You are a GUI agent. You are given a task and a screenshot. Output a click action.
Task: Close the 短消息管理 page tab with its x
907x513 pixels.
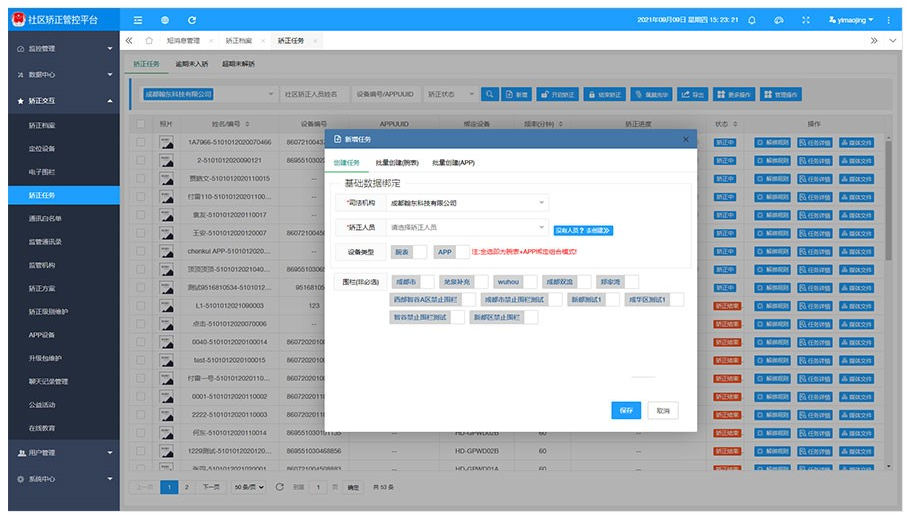point(211,40)
